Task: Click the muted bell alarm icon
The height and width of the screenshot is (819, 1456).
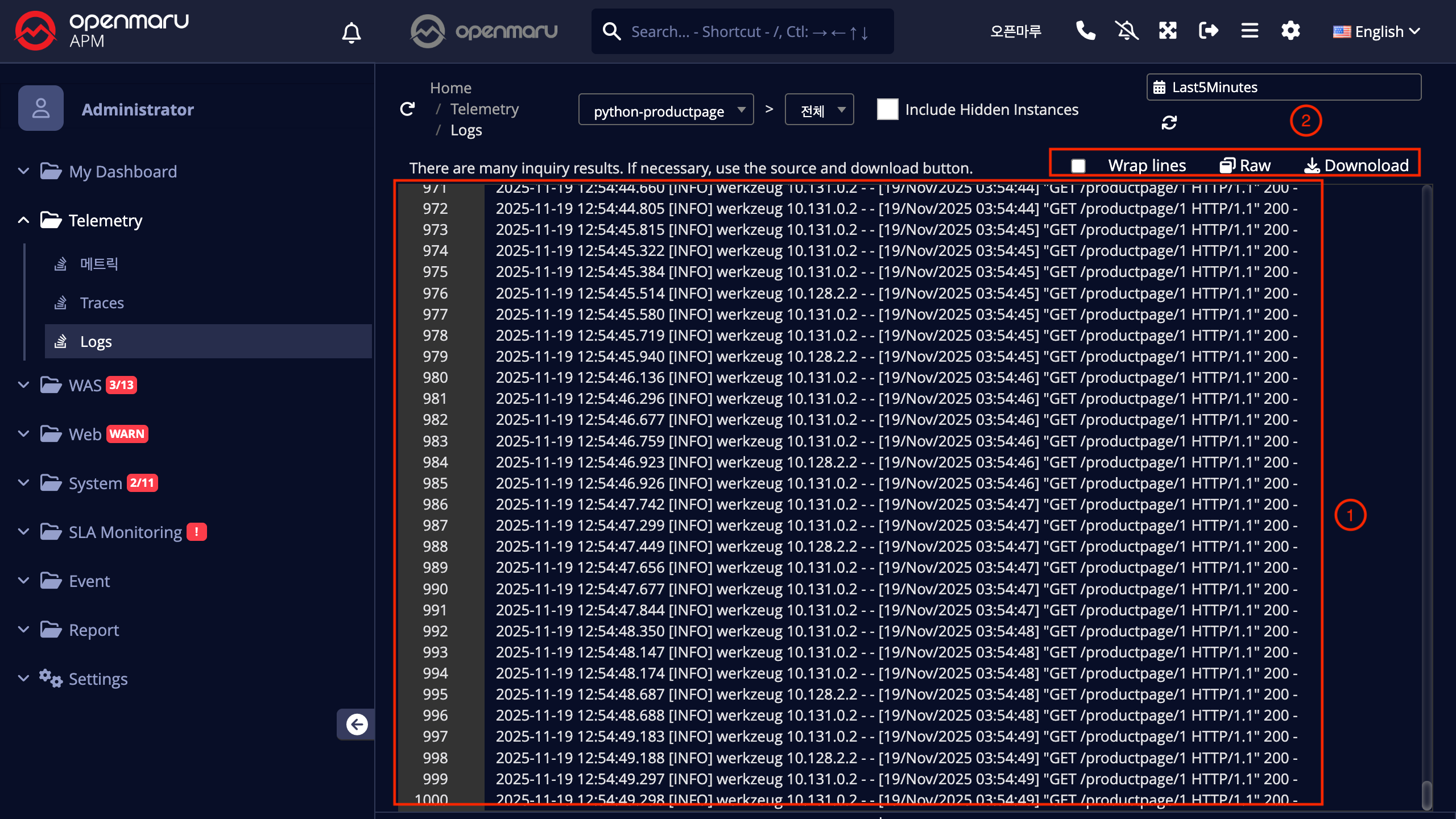Action: (1126, 31)
